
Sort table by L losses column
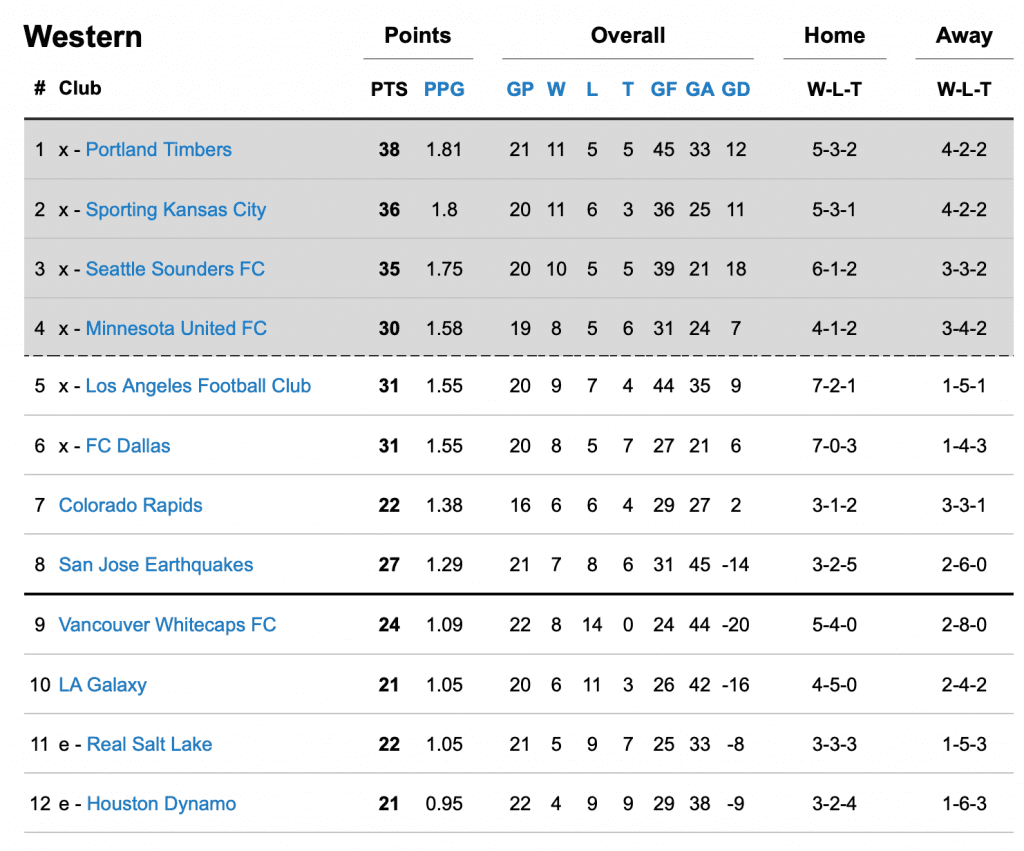tap(592, 89)
